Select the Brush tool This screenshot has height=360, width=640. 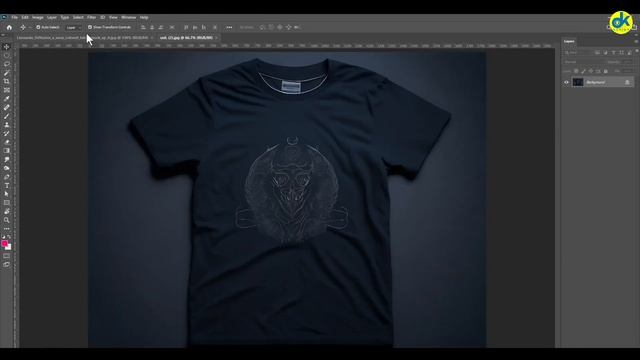click(7, 116)
